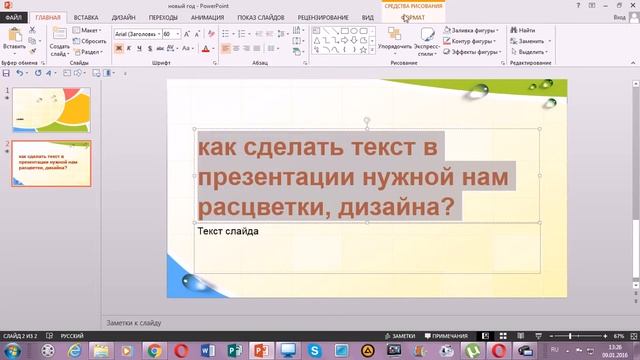Activate the format painter brush icon
The width and height of the screenshot is (640, 360).
click(33, 51)
